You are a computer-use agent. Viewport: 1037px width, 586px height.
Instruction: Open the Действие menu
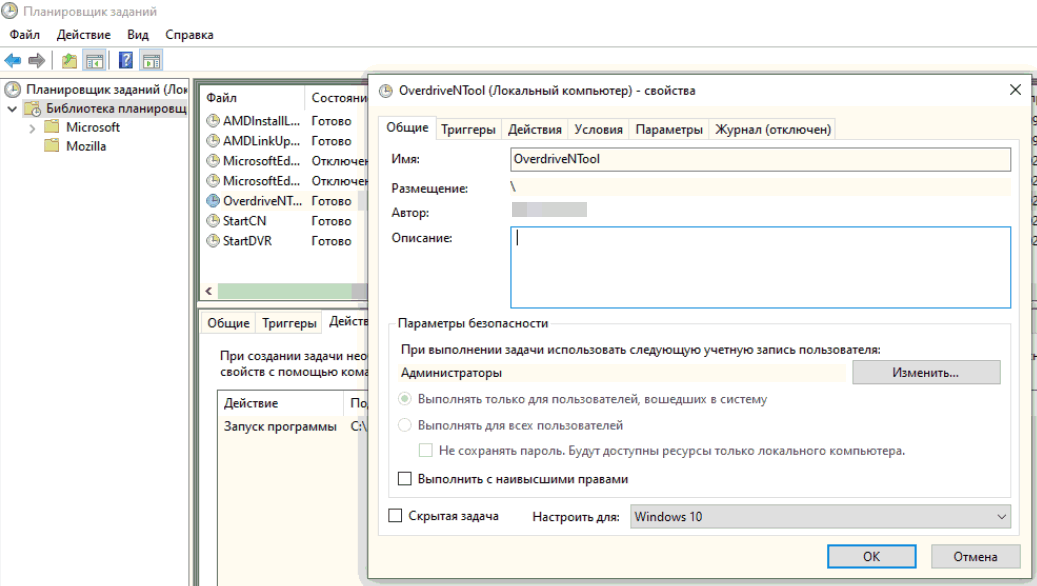tap(83, 34)
